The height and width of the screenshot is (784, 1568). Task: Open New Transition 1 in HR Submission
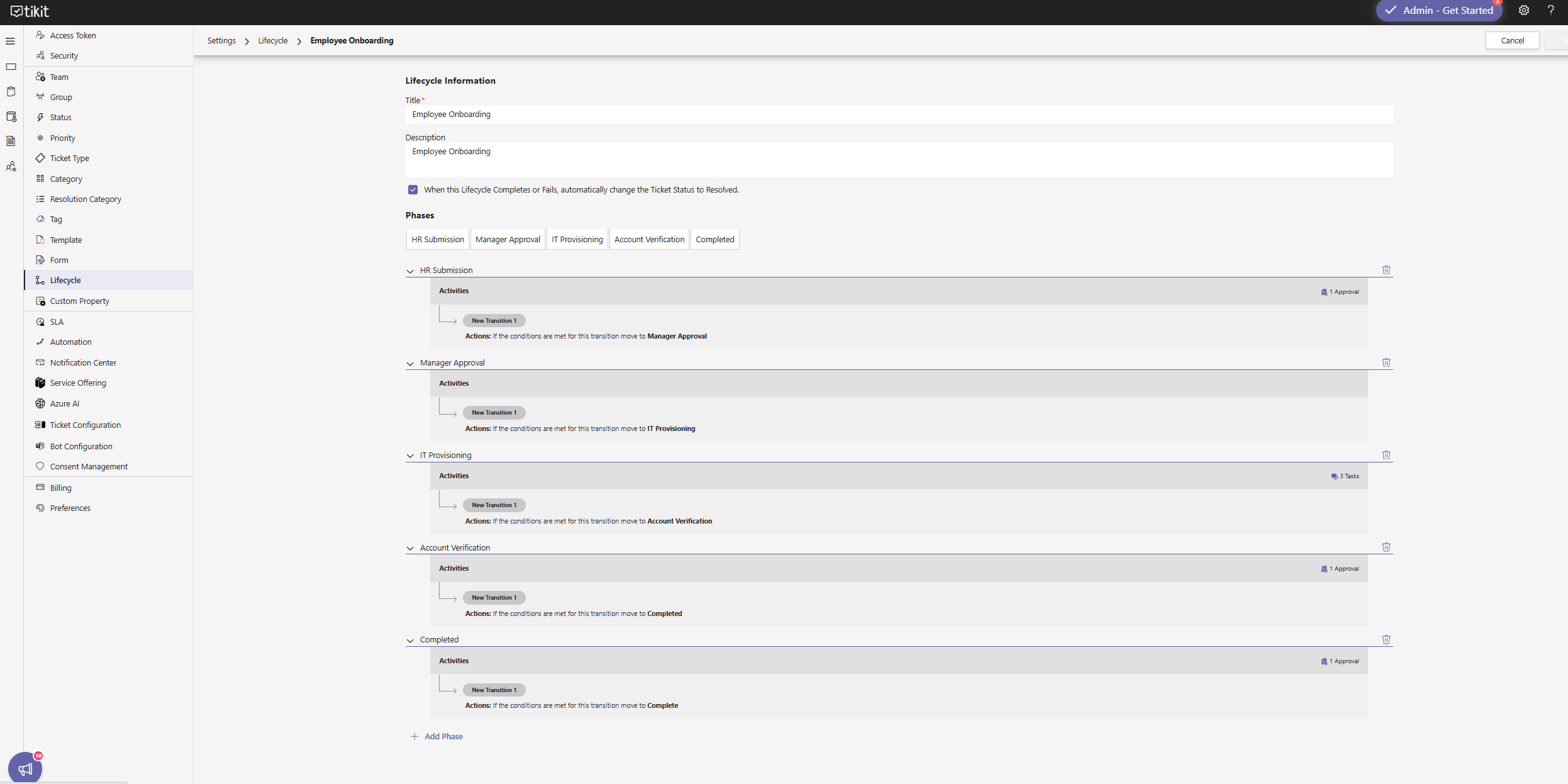(x=494, y=320)
